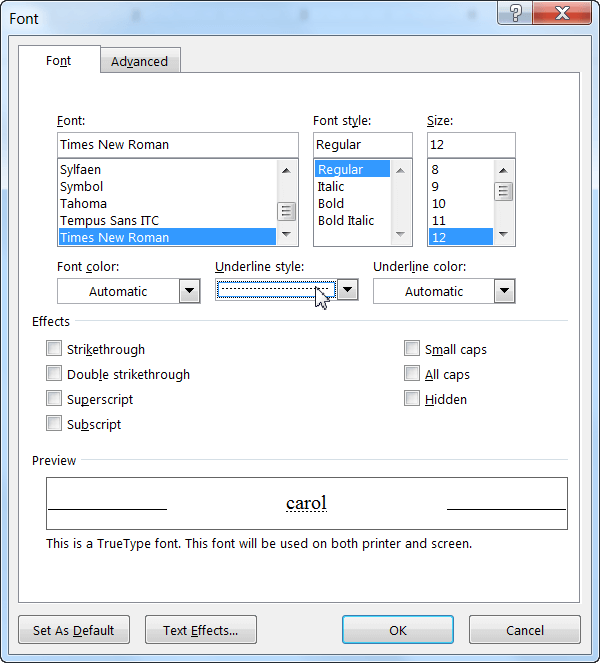The height and width of the screenshot is (663, 600).
Task: Click the Size input field
Action: click(x=471, y=145)
